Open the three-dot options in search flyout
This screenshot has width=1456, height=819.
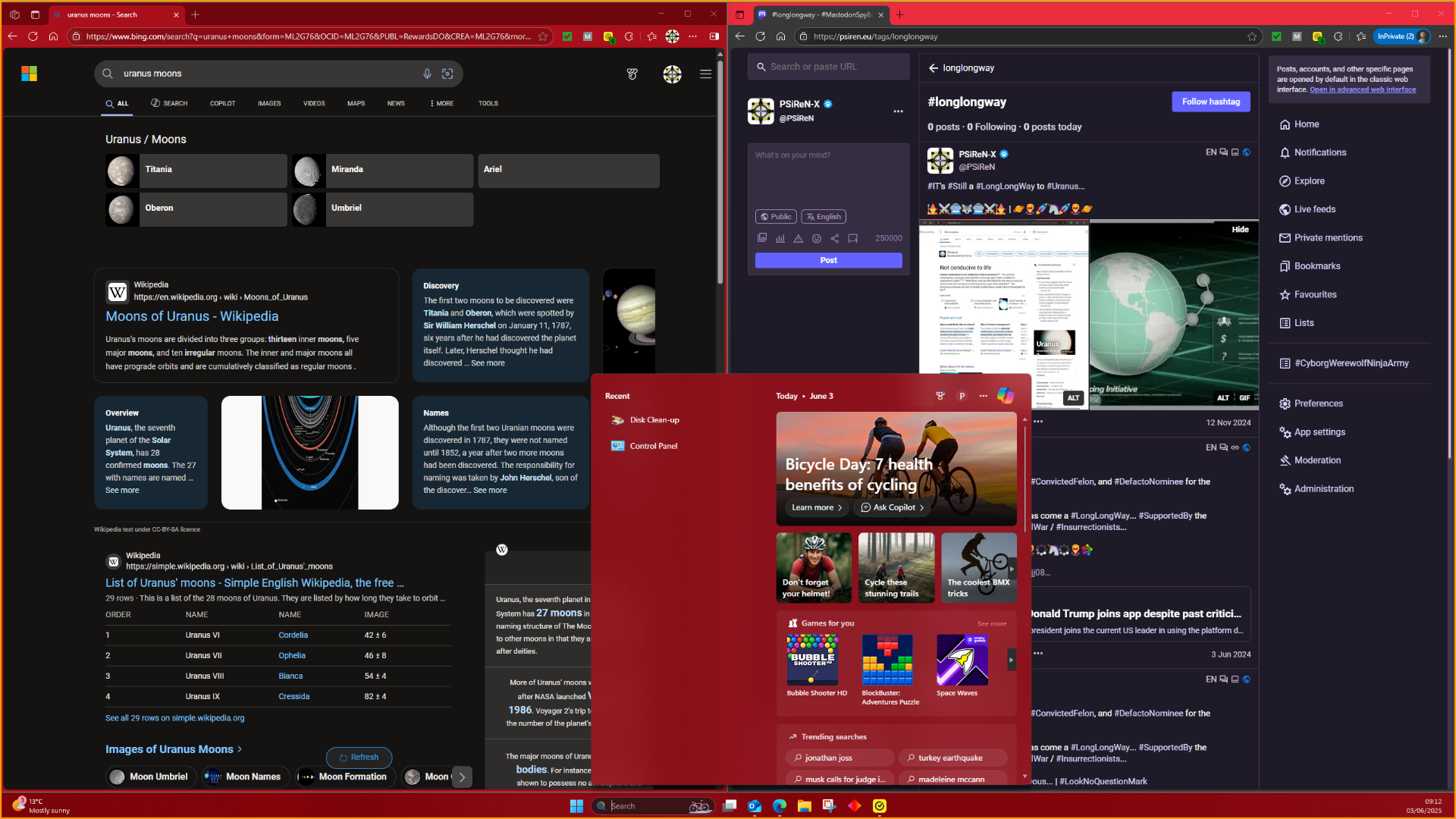coord(984,396)
